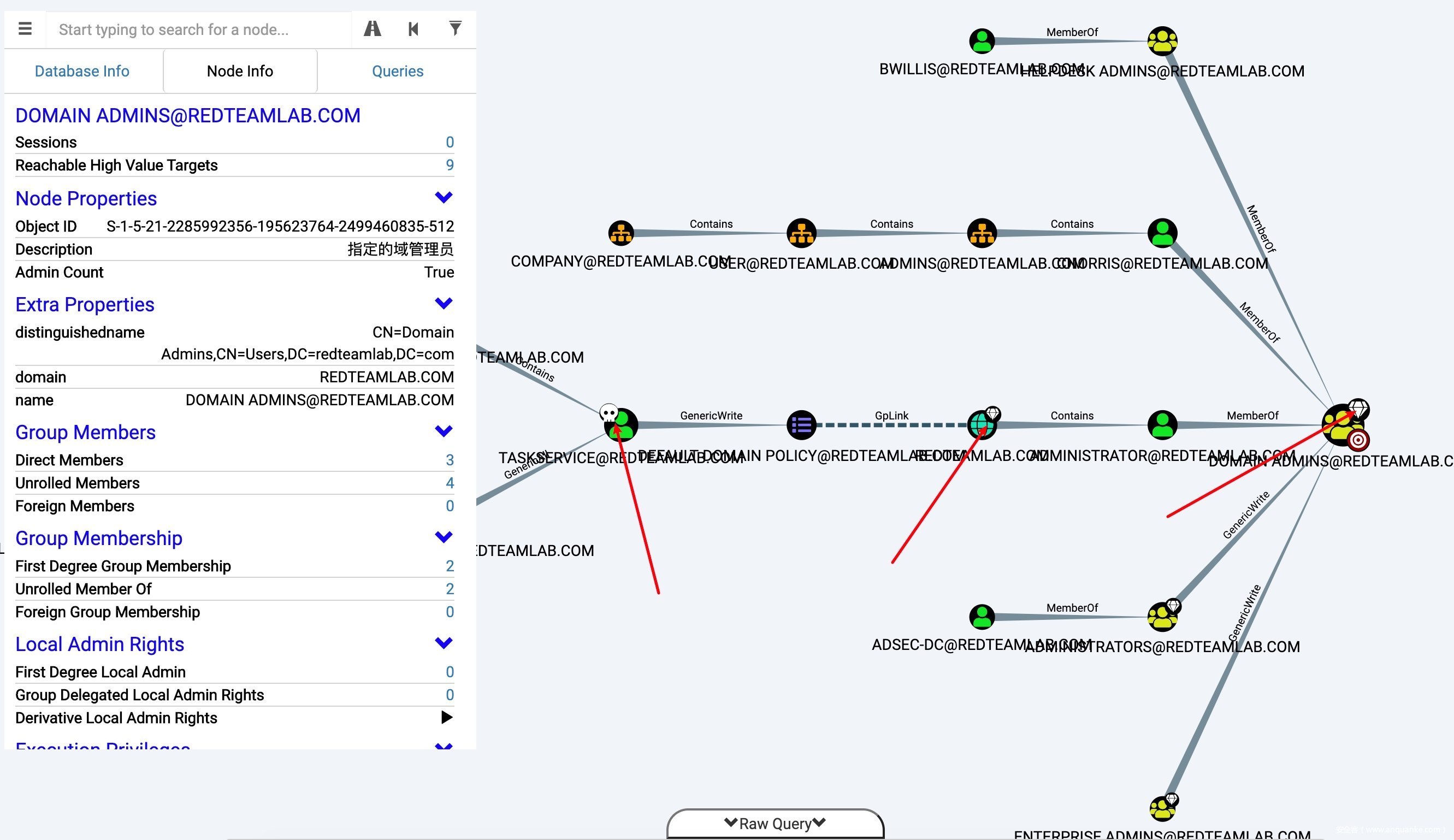Screen dimensions: 1454x840
Task: Collapse the Local Admin Rights section
Action: point(443,643)
